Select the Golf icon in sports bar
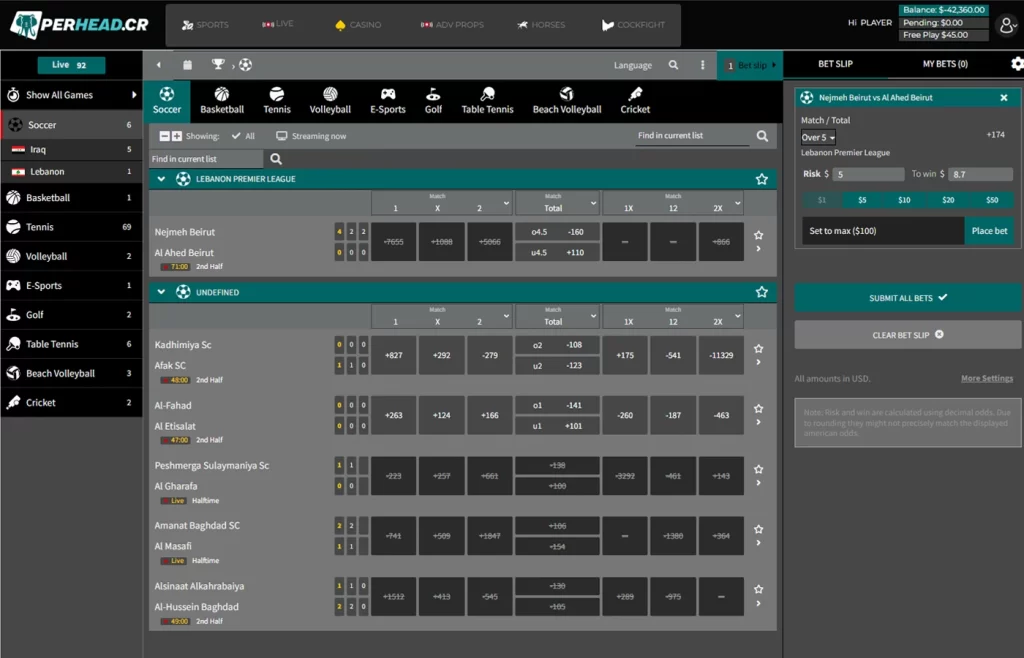This screenshot has height=658, width=1024. tap(433, 100)
